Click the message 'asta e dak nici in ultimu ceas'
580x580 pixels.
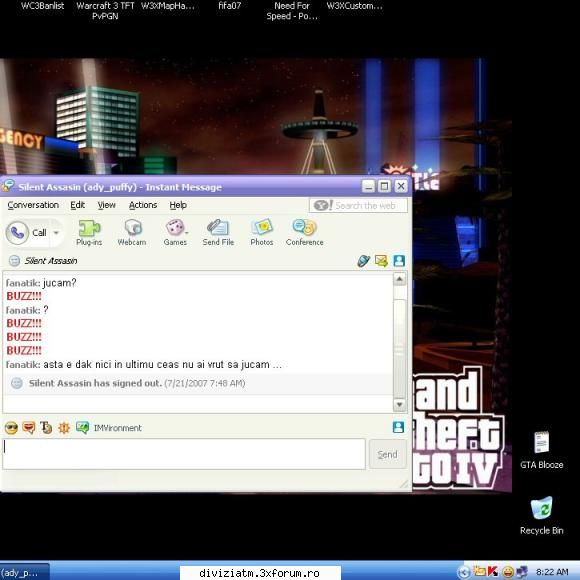pos(162,365)
